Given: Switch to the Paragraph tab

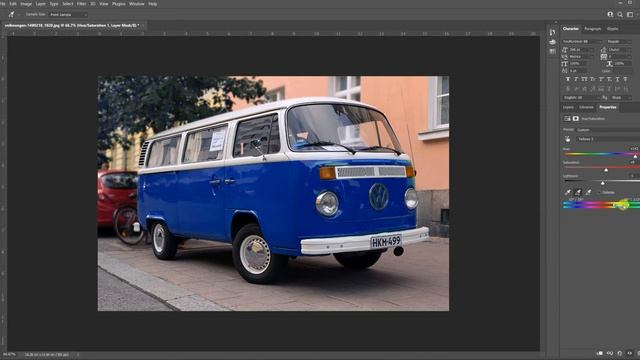Looking at the screenshot, I should point(592,29).
